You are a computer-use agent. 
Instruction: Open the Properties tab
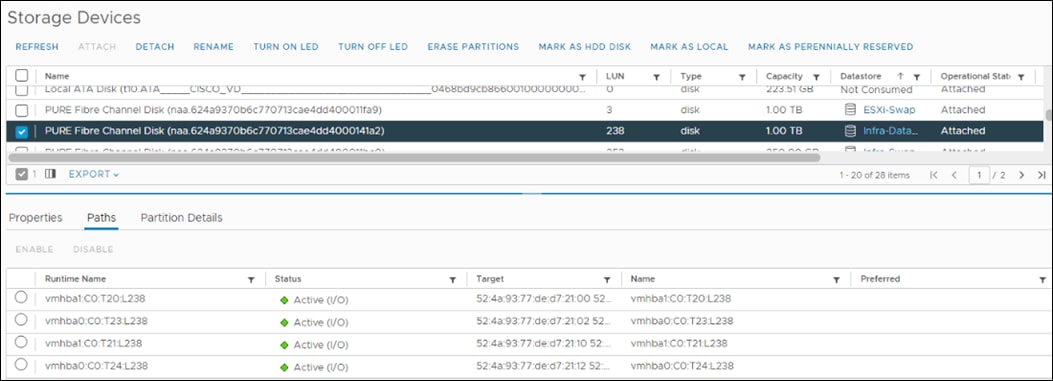[x=36, y=218]
